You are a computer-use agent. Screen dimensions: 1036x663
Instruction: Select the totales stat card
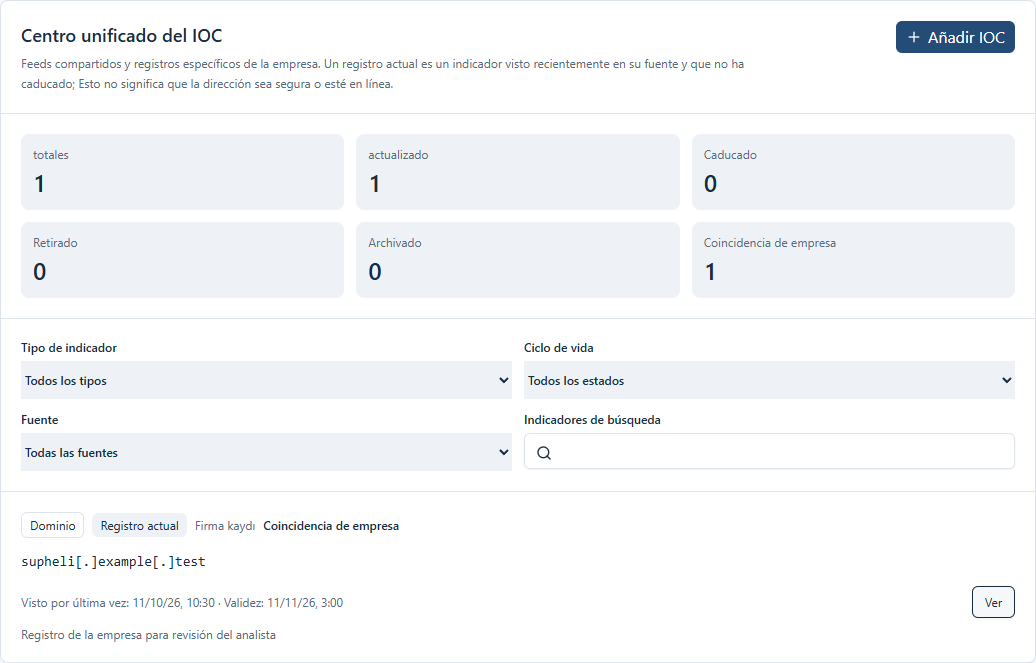[x=182, y=172]
